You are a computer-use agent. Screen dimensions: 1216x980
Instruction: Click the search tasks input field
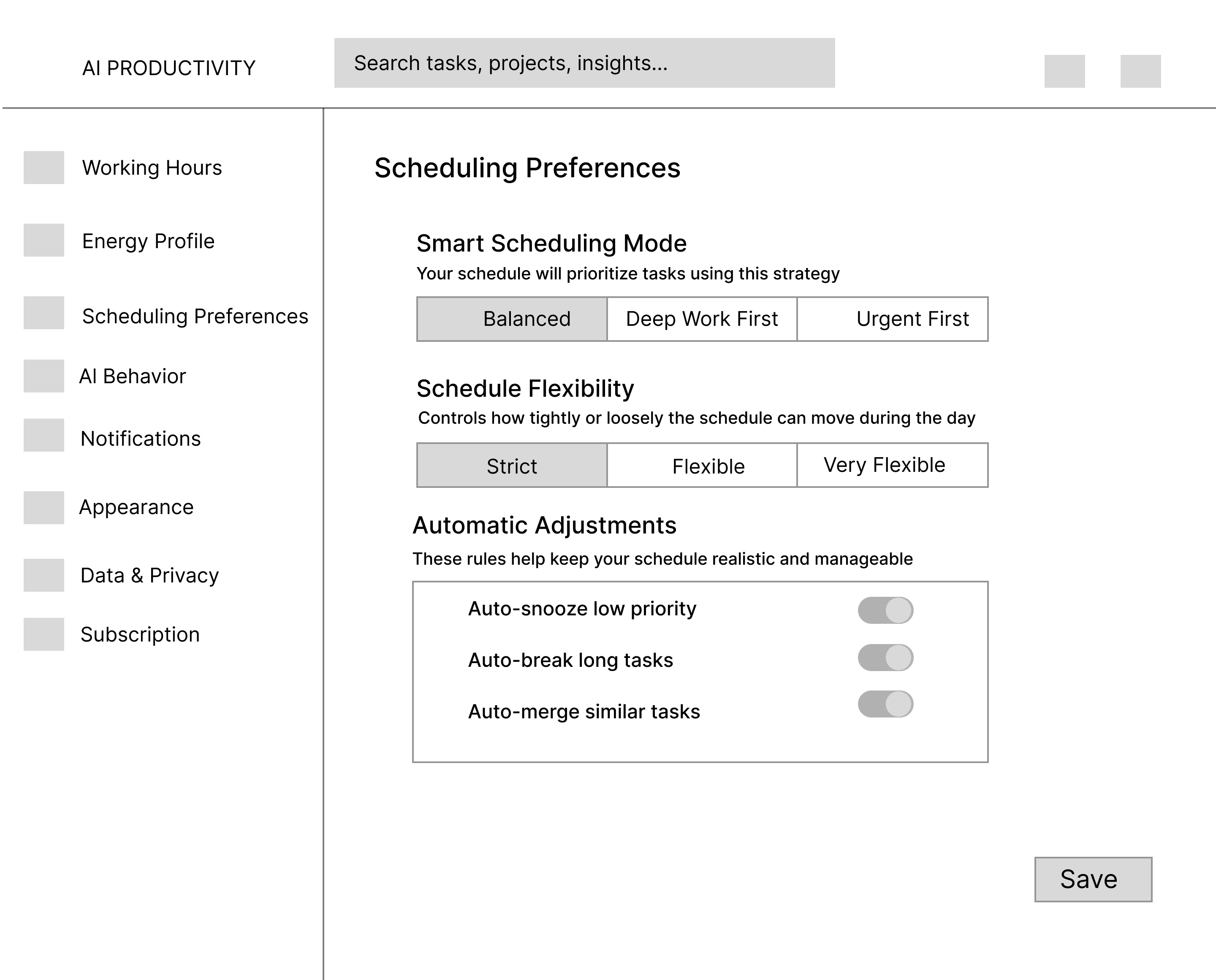click(584, 63)
